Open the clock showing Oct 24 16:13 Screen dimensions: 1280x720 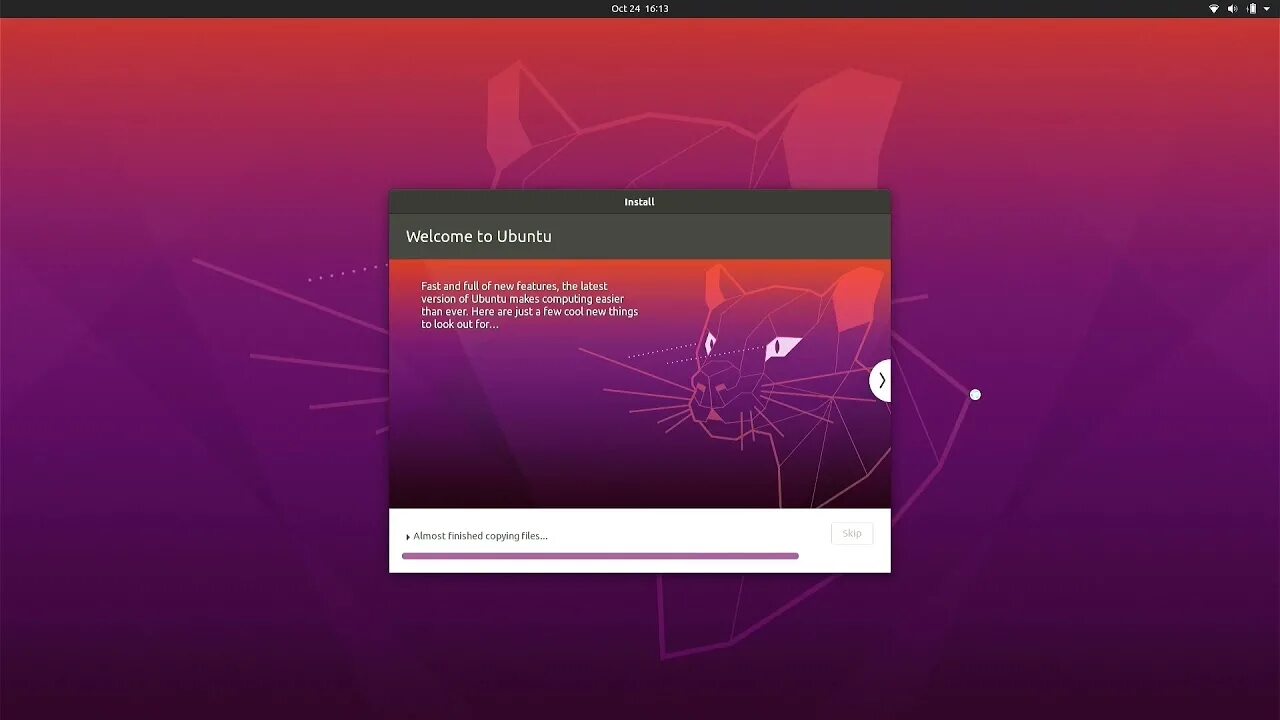pos(640,9)
